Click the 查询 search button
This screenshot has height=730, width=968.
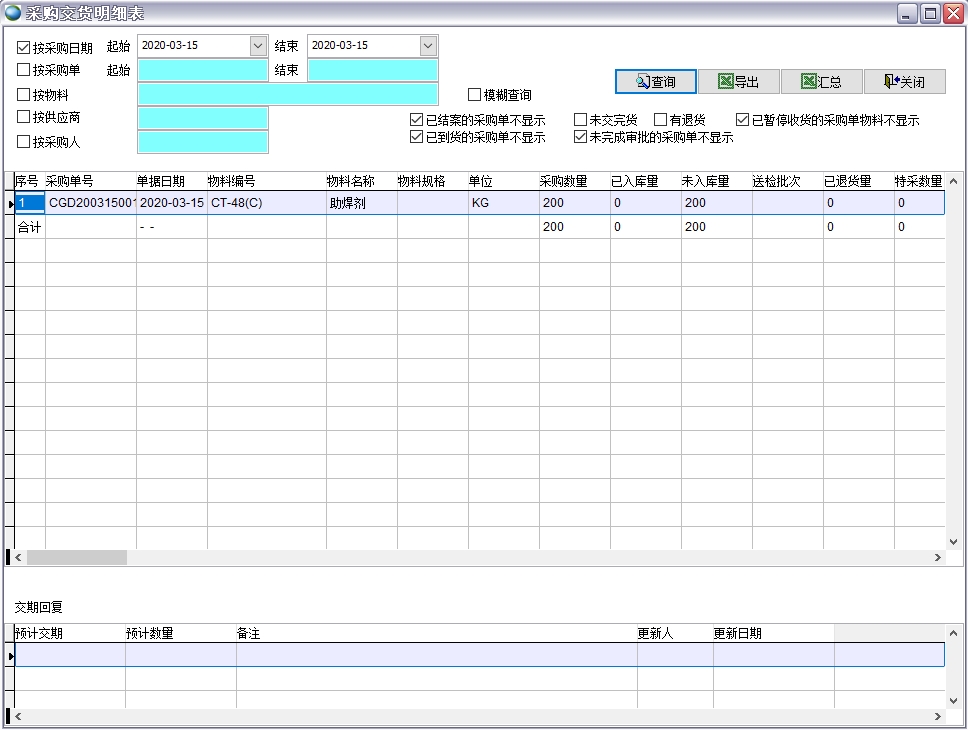655,82
